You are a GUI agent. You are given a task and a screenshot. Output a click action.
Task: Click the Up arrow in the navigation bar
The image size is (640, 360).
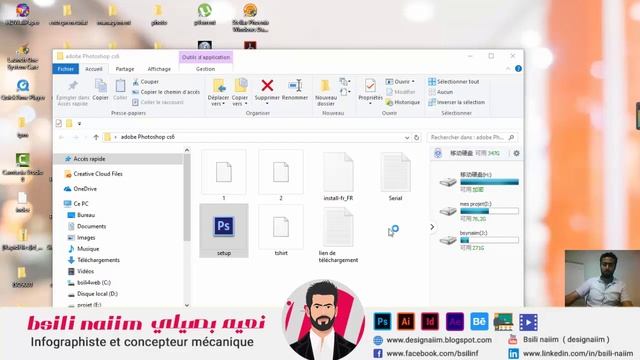click(96, 137)
